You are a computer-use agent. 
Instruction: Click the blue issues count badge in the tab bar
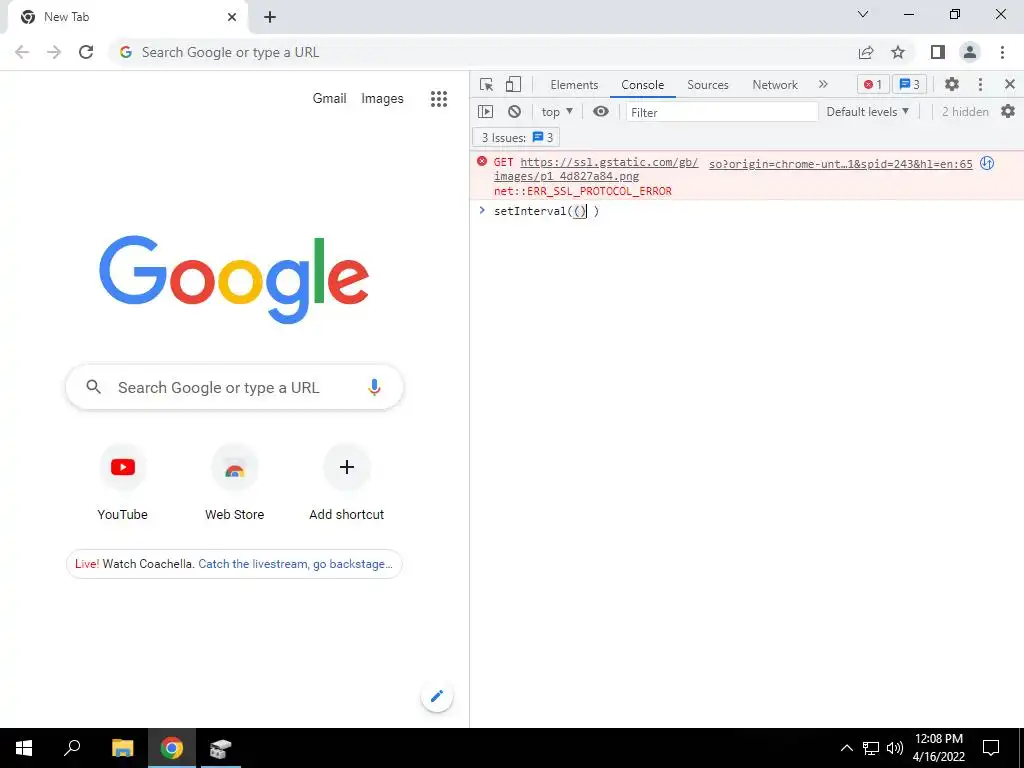click(x=909, y=84)
